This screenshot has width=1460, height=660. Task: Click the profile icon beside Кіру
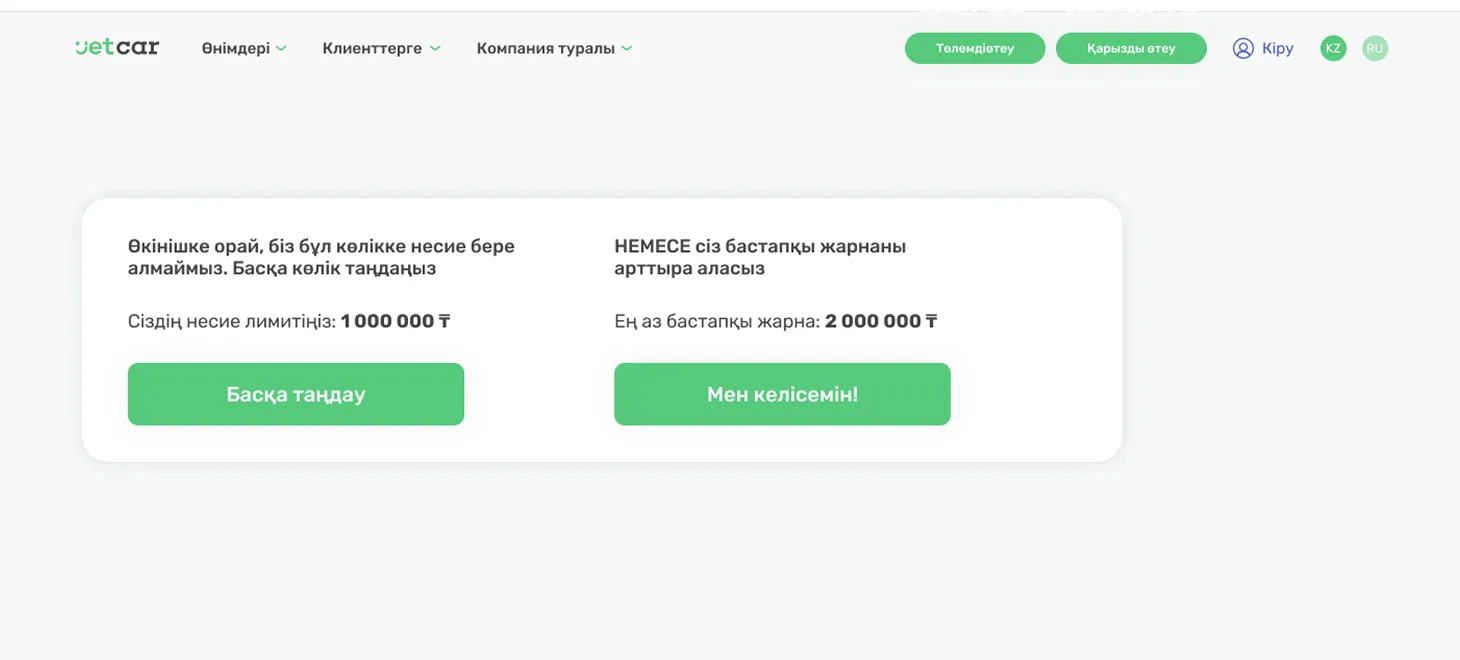click(1242, 47)
